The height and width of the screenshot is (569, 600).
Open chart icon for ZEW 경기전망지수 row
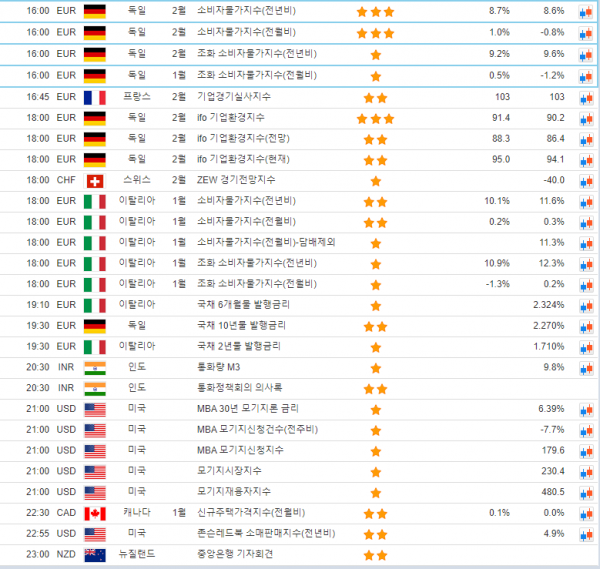point(585,181)
